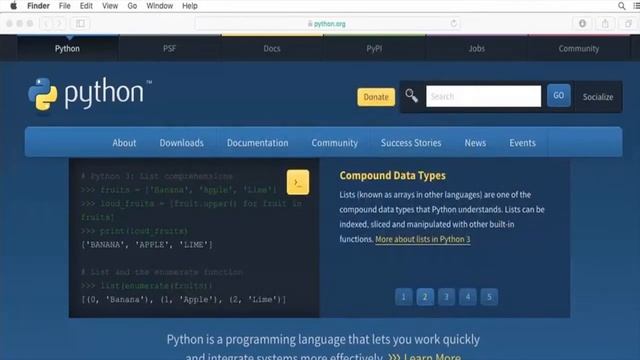The width and height of the screenshot is (640, 360).
Task: Launch interactive shell yellow icon
Action: 298,182
